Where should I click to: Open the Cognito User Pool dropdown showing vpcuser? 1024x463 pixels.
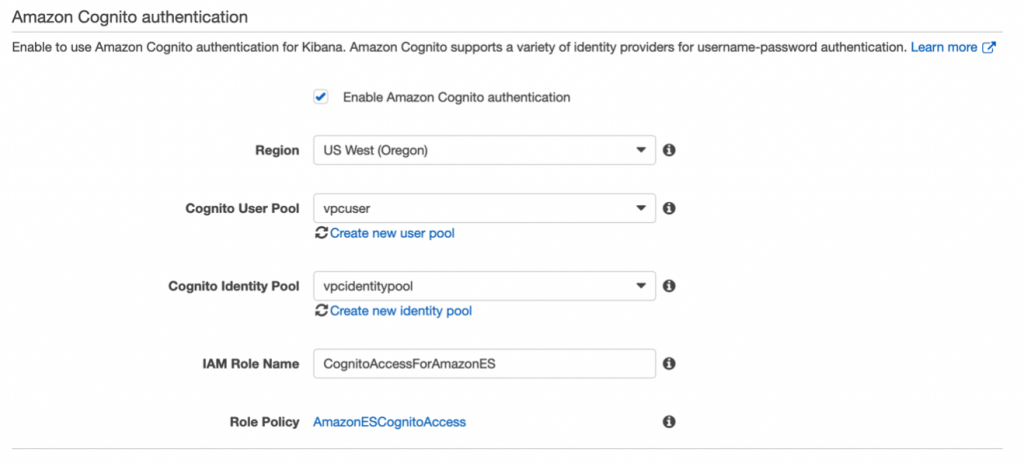(x=484, y=208)
